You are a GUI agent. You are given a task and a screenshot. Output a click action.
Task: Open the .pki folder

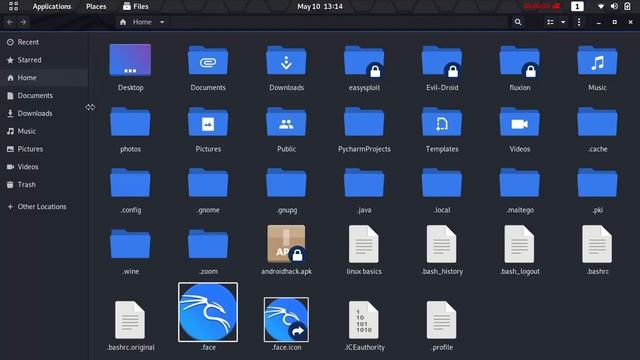coord(597,183)
